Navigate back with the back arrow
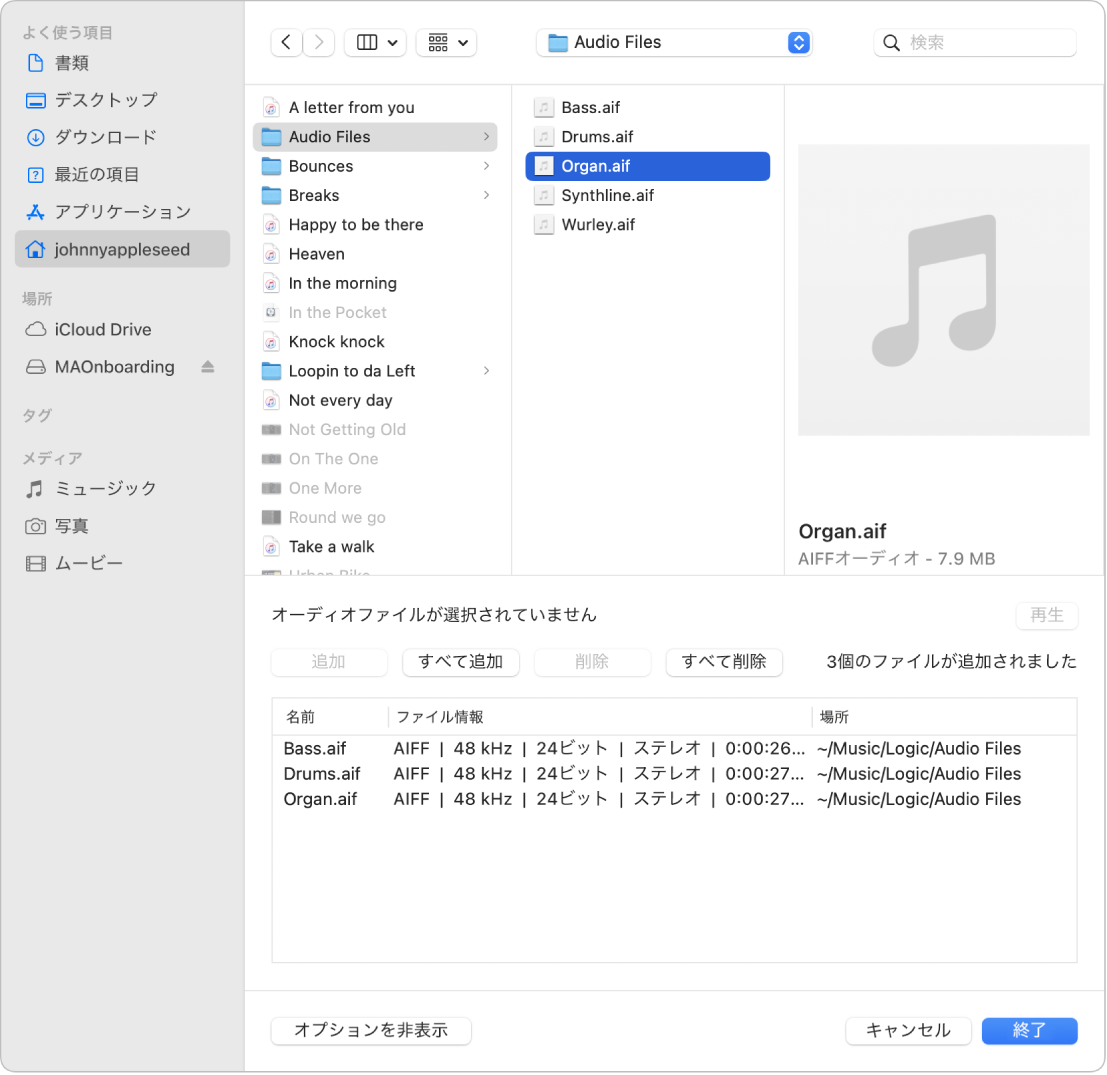The image size is (1107, 1075). [x=286, y=42]
